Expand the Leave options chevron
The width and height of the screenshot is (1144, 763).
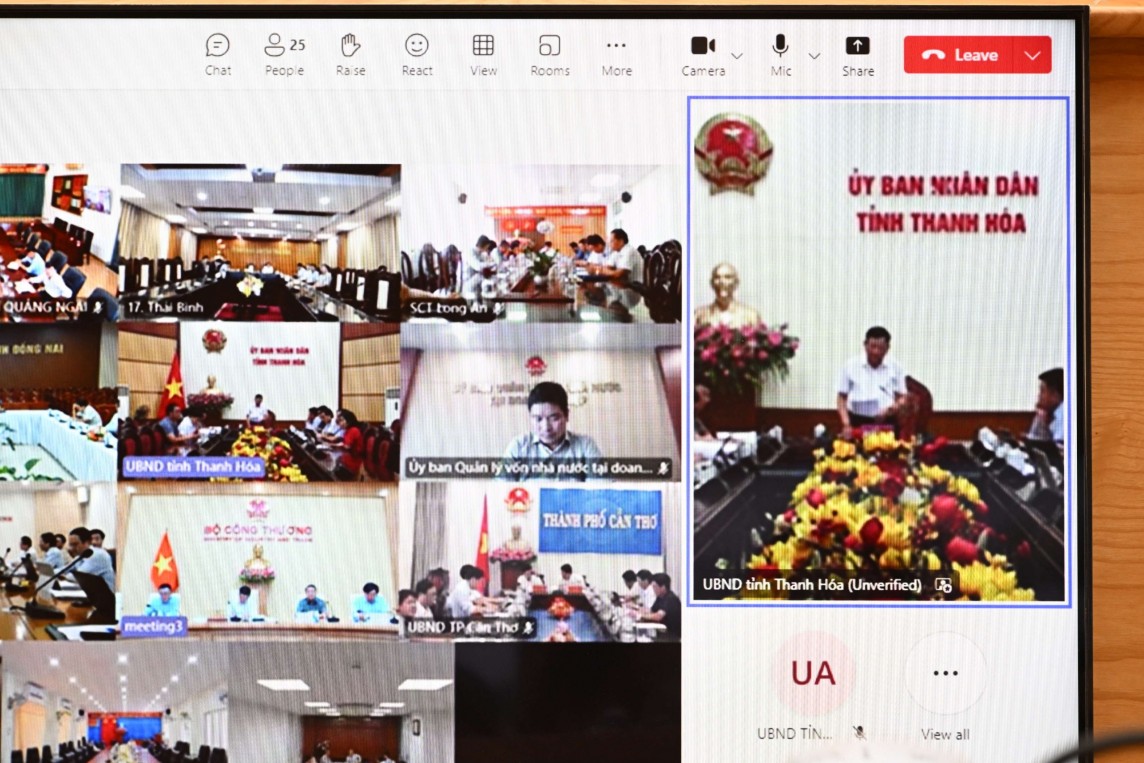click(x=1032, y=55)
